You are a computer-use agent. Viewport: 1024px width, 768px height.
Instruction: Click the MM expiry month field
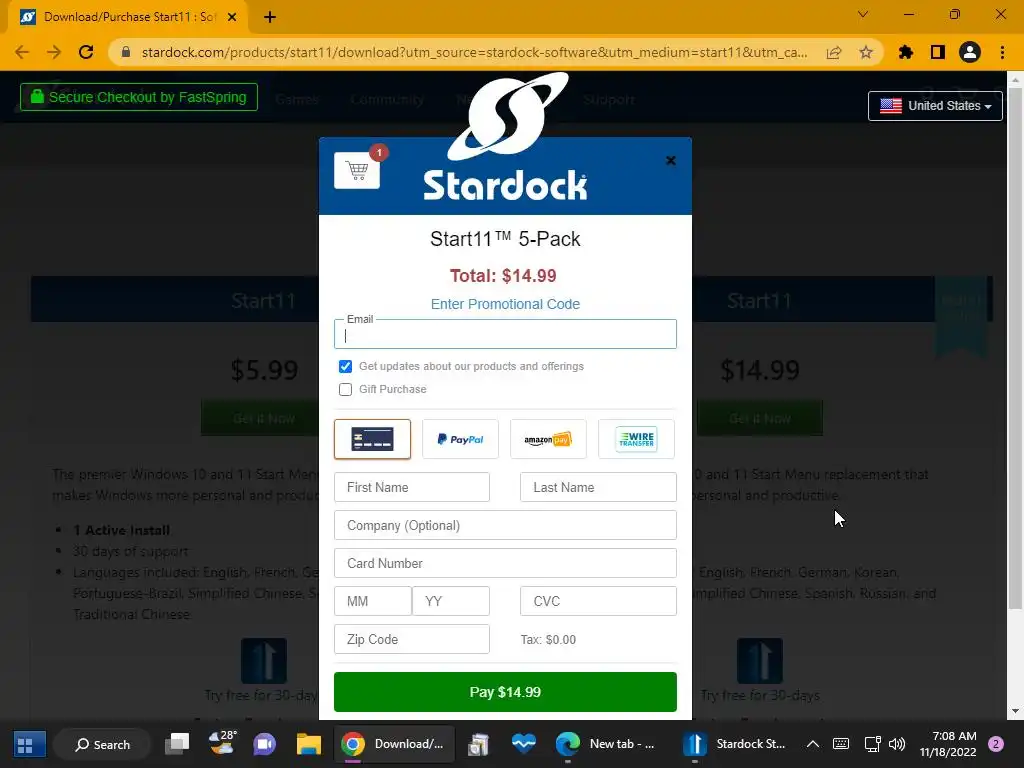click(x=372, y=601)
